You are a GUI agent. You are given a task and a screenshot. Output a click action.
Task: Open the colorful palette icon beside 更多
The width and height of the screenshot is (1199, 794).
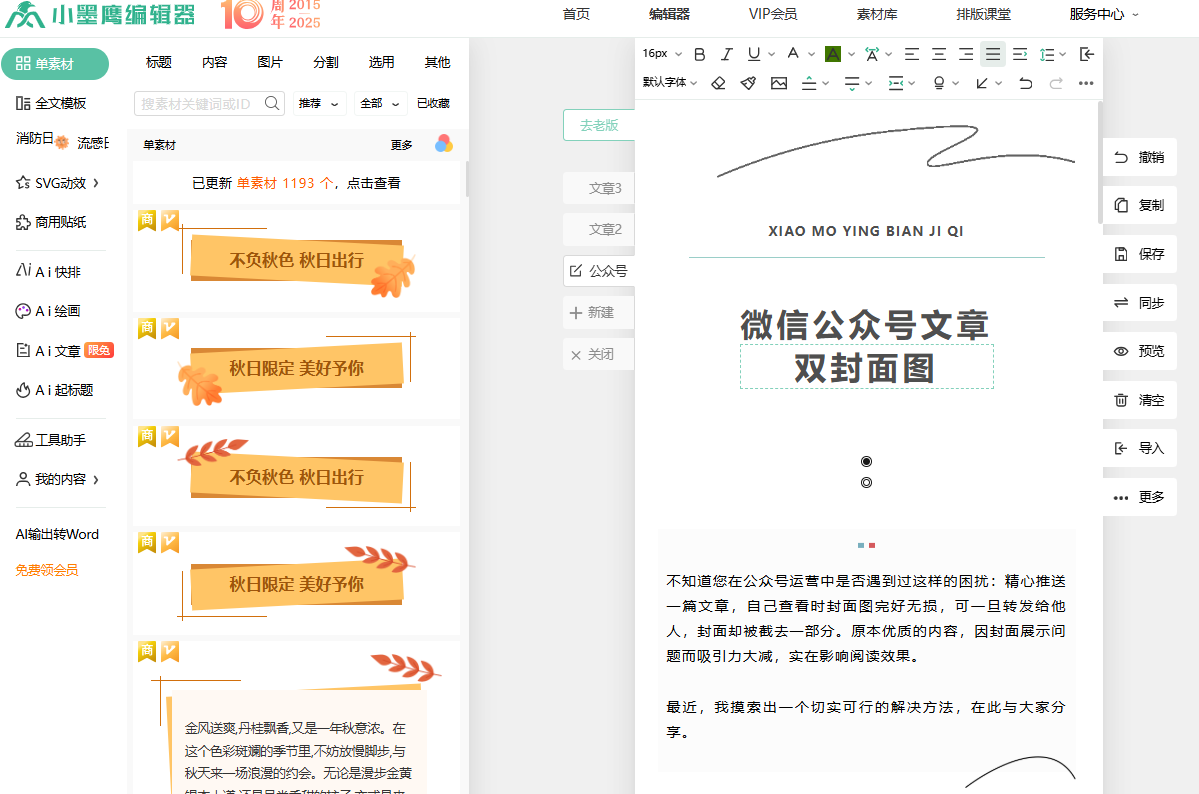[444, 144]
